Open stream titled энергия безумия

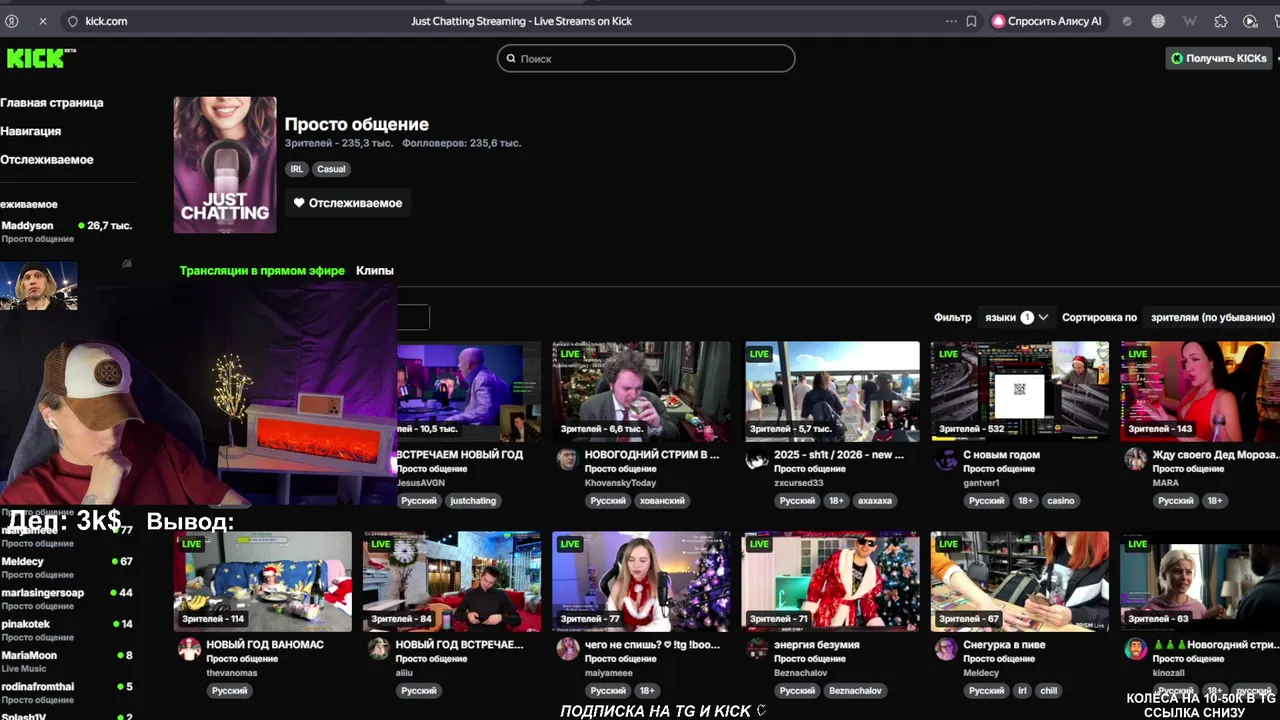[x=816, y=645]
